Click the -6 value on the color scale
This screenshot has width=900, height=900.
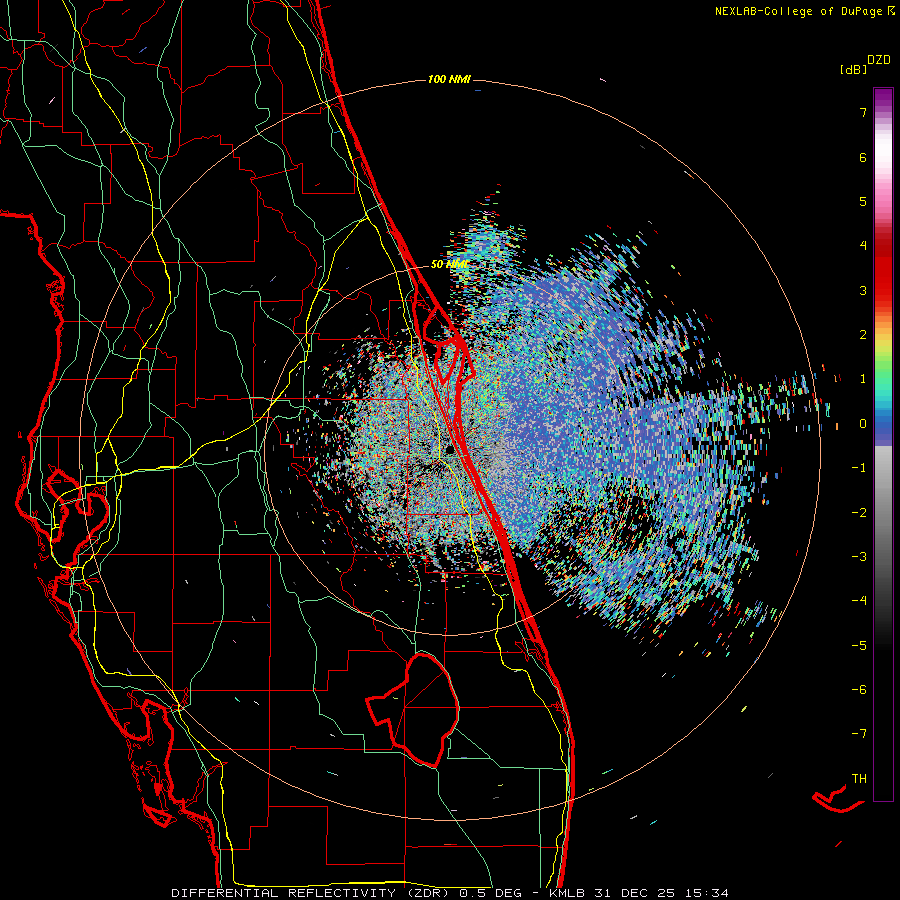pyautogui.click(x=859, y=690)
